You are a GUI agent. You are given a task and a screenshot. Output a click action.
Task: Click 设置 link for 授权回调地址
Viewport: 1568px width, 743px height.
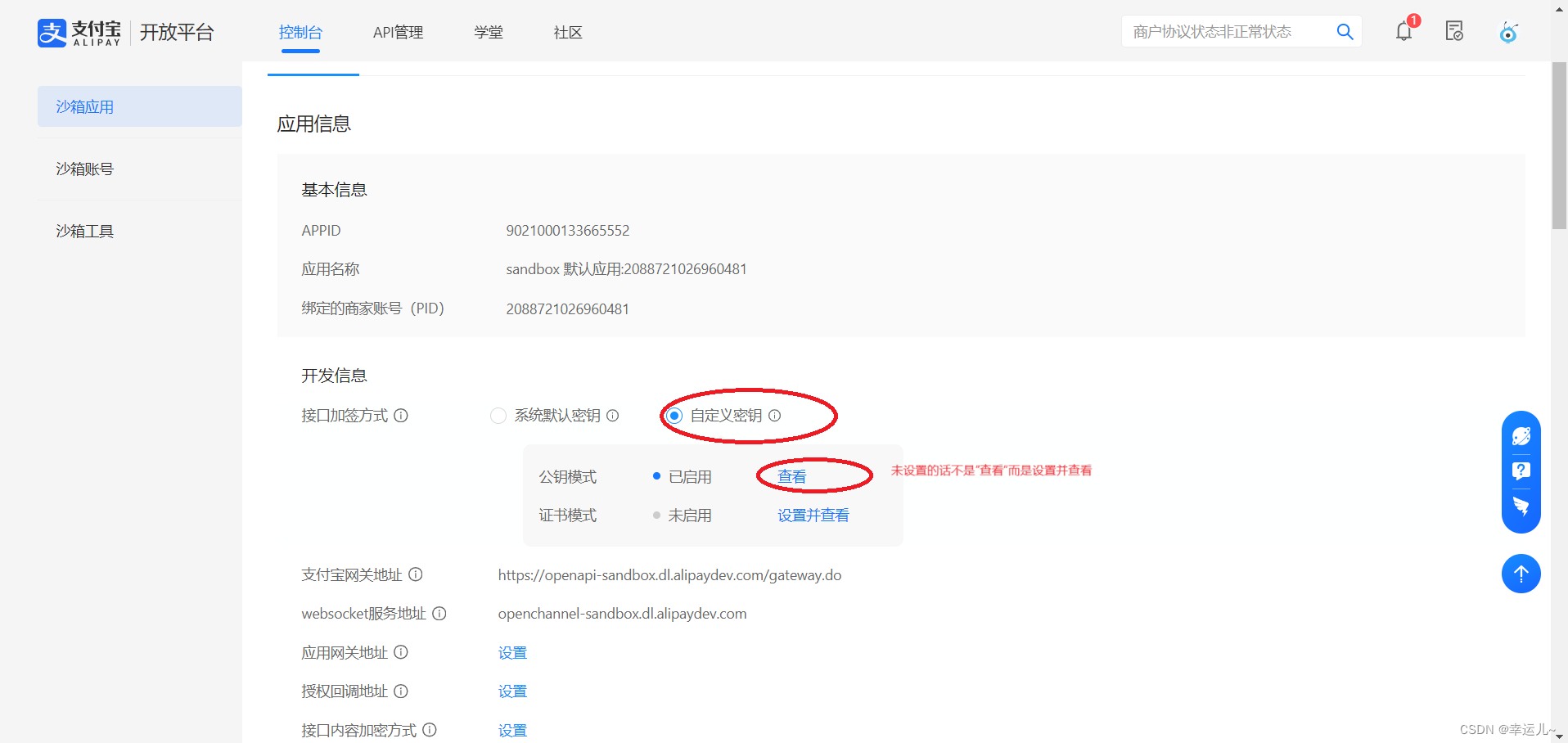point(512,691)
